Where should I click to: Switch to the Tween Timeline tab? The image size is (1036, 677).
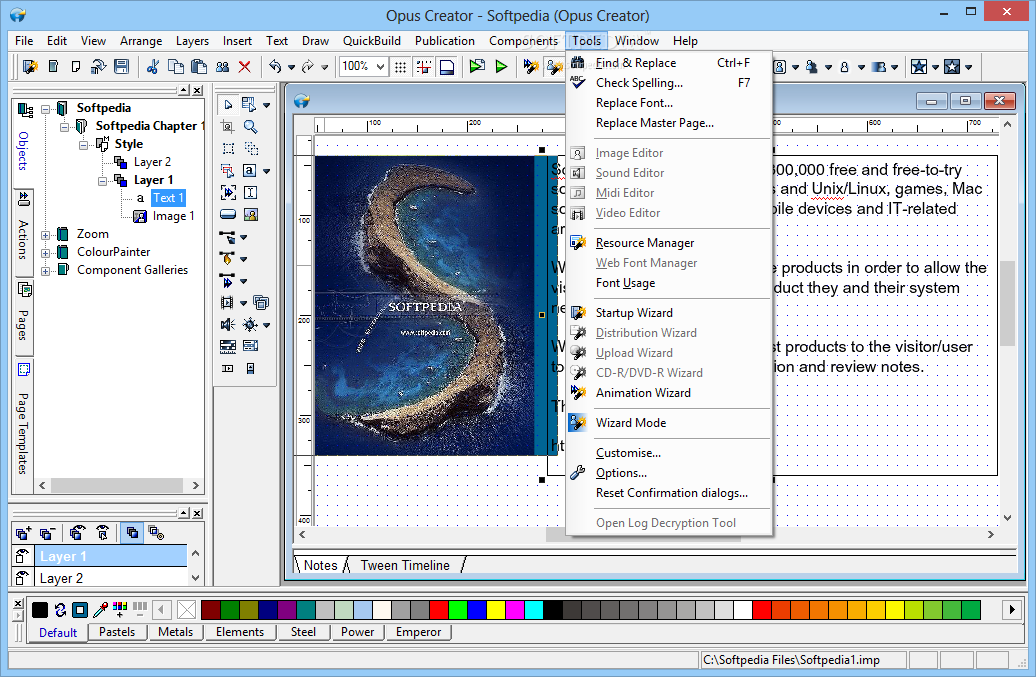(x=405, y=565)
